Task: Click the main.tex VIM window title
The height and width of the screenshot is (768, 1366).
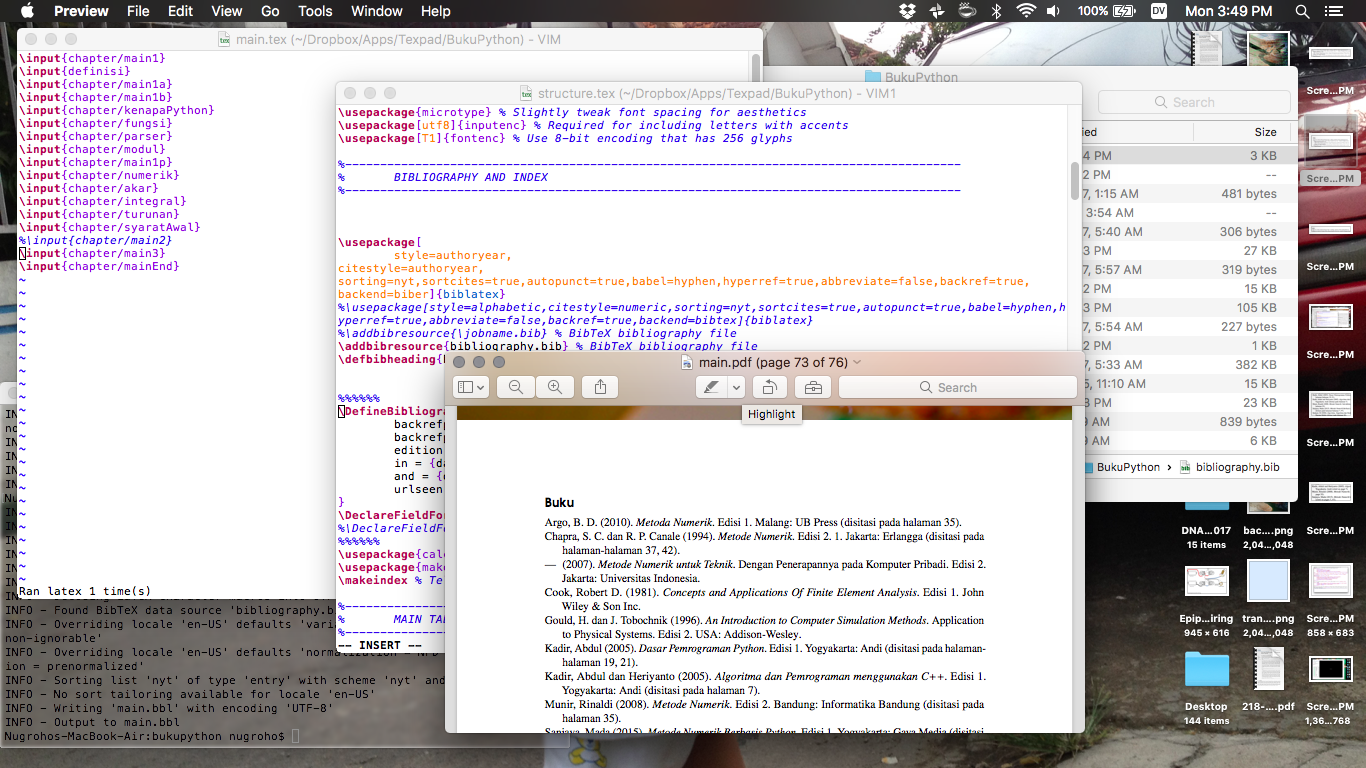Action: 397,39
